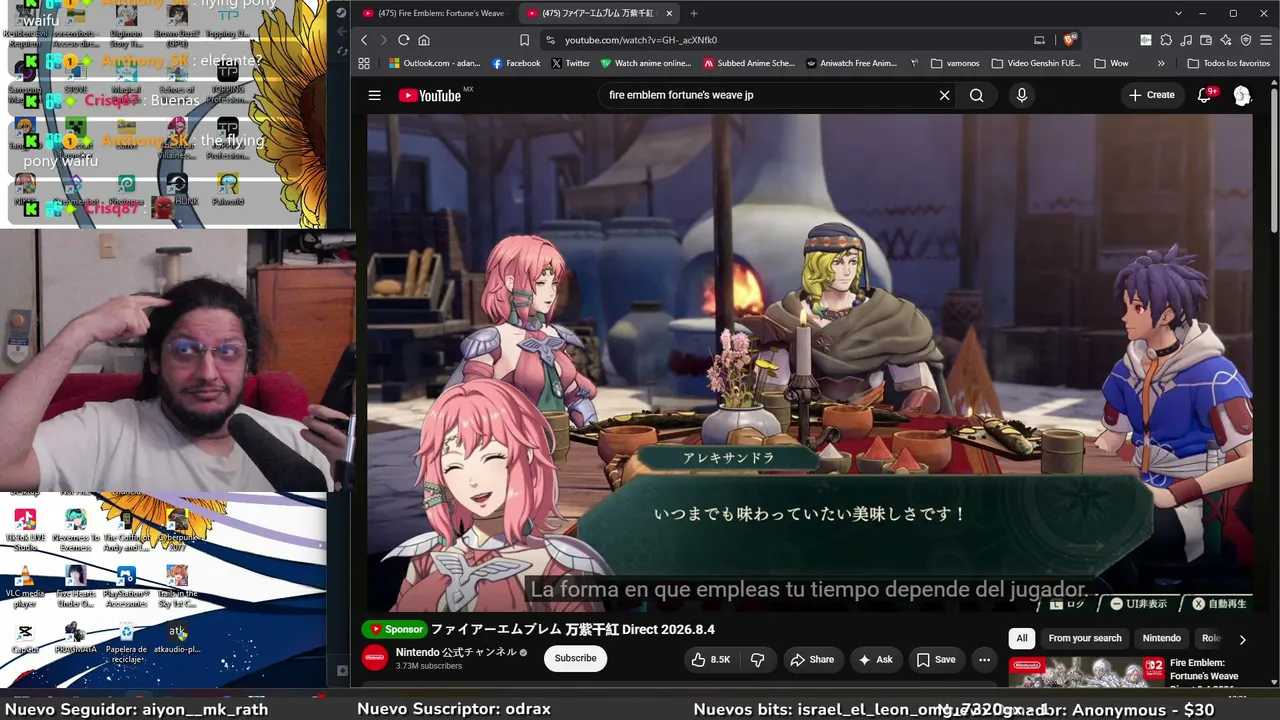Open the Brave Wallet toolbar icon

tap(1206, 40)
